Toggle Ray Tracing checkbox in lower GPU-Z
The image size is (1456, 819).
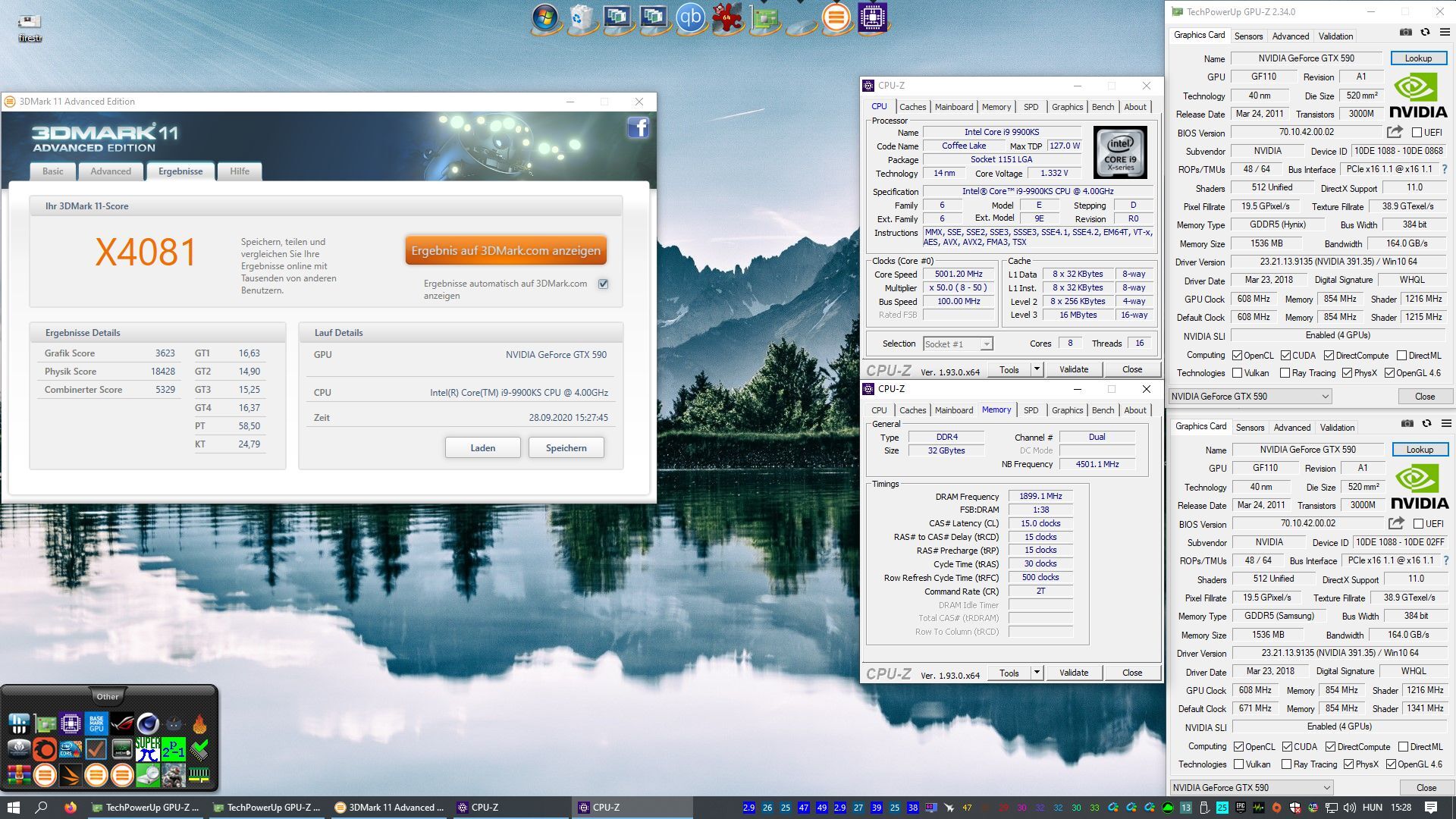click(1286, 764)
